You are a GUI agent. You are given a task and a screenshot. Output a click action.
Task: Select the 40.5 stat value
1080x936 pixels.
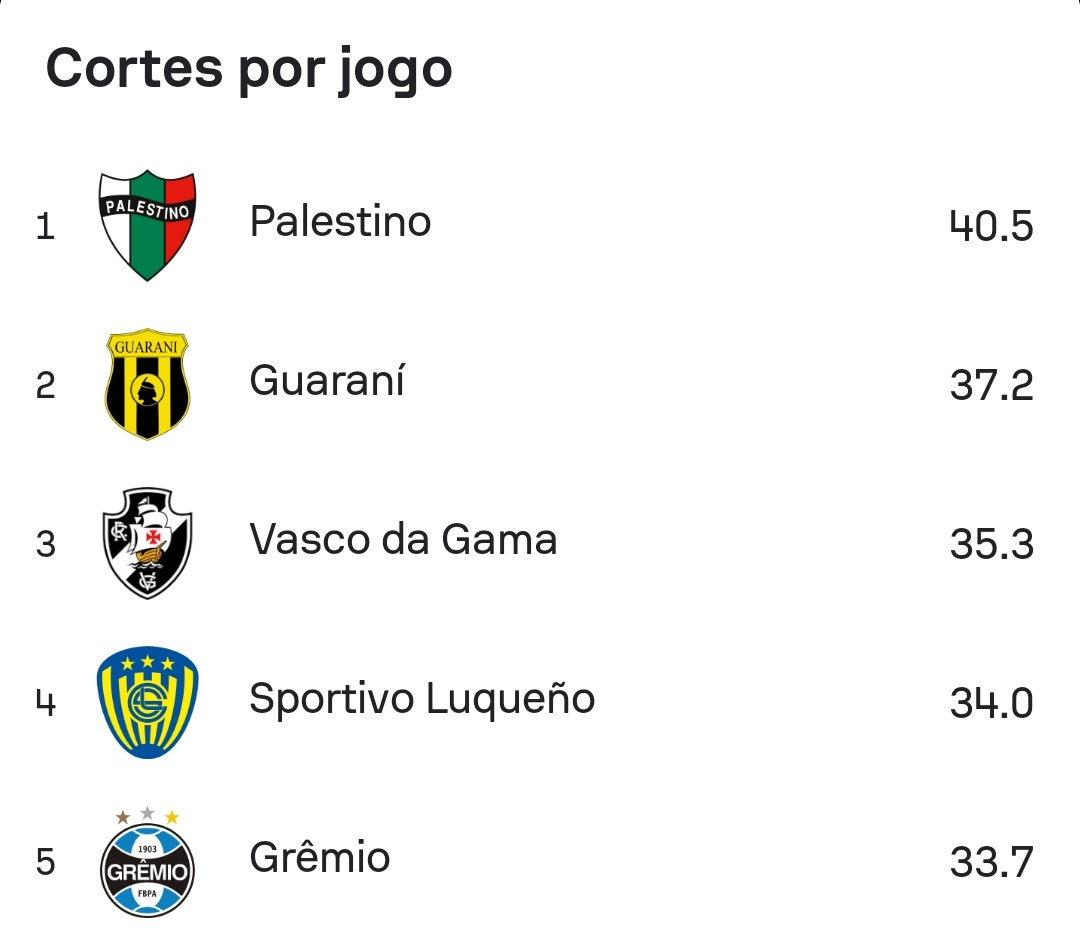tap(991, 226)
